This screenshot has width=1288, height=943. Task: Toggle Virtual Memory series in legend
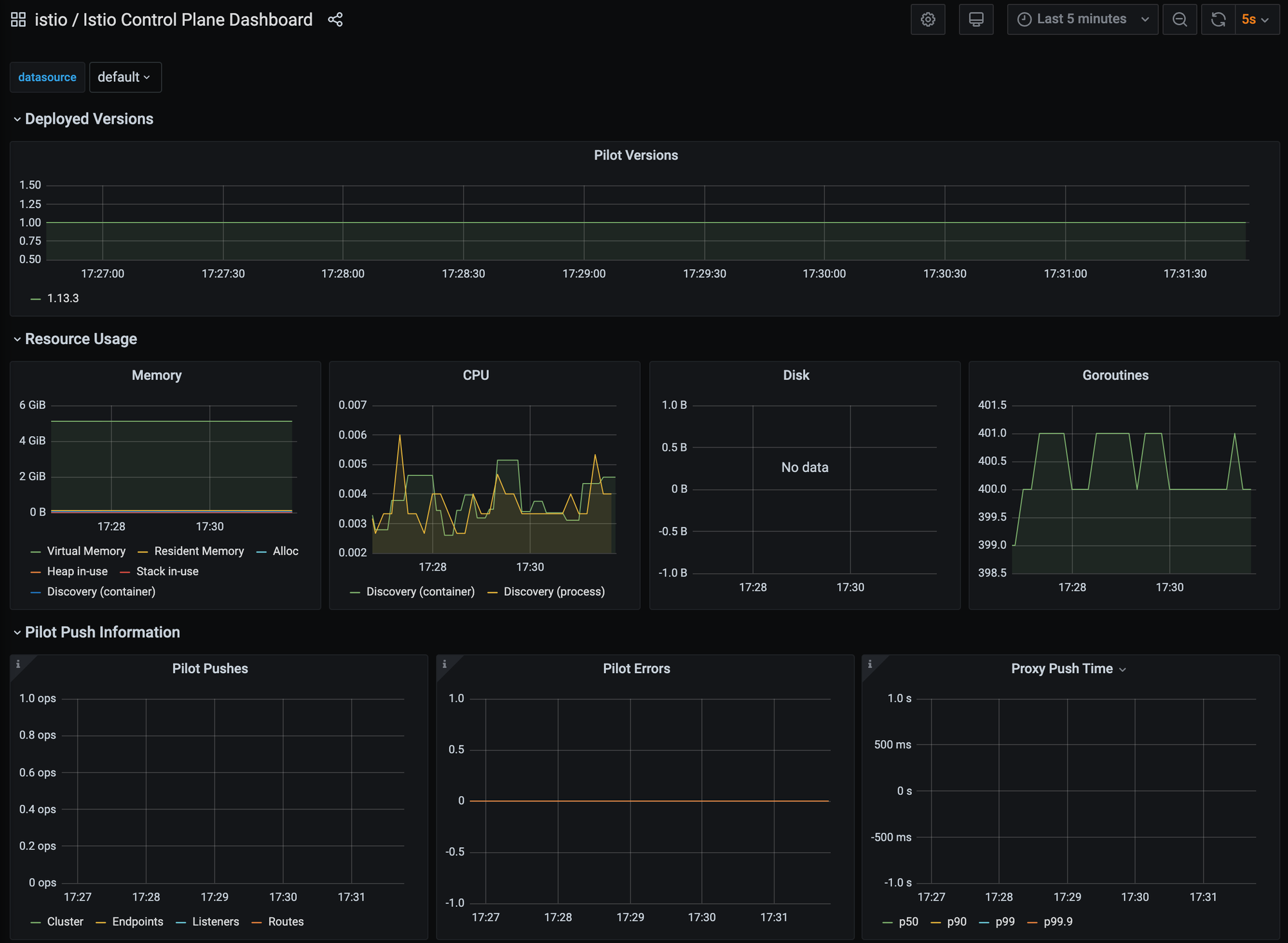click(x=86, y=551)
